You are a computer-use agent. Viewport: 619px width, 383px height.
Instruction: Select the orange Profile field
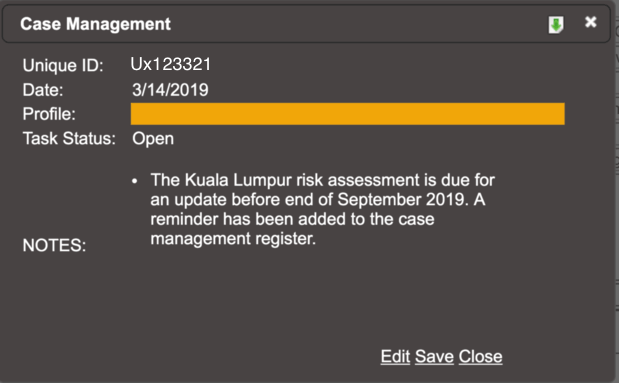347,114
